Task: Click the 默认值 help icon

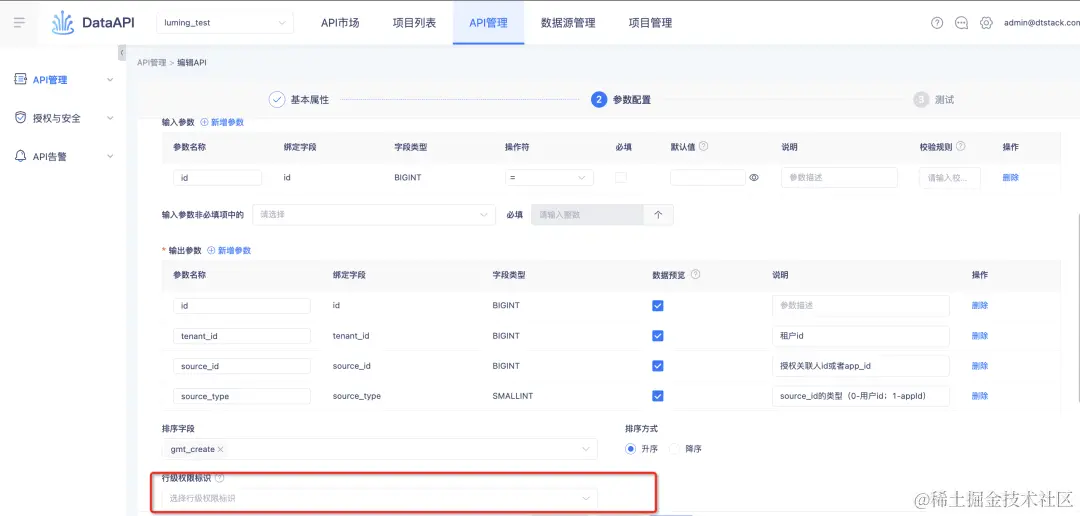Action: (x=704, y=147)
